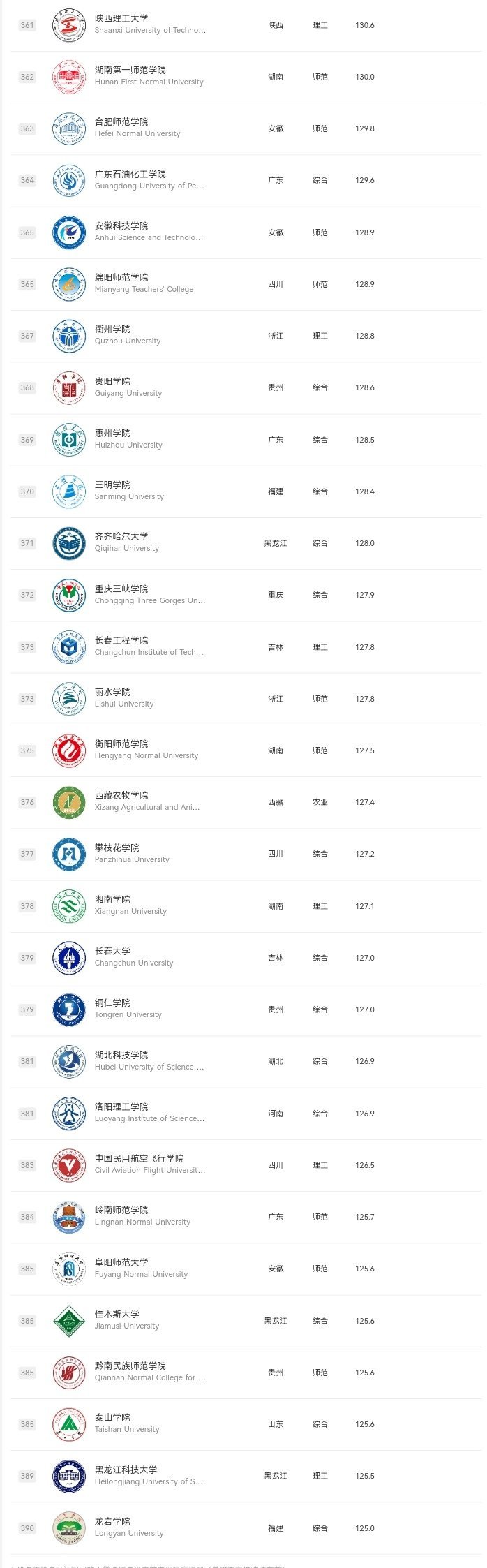
Task: Select Lishui University English name
Action: [124, 704]
